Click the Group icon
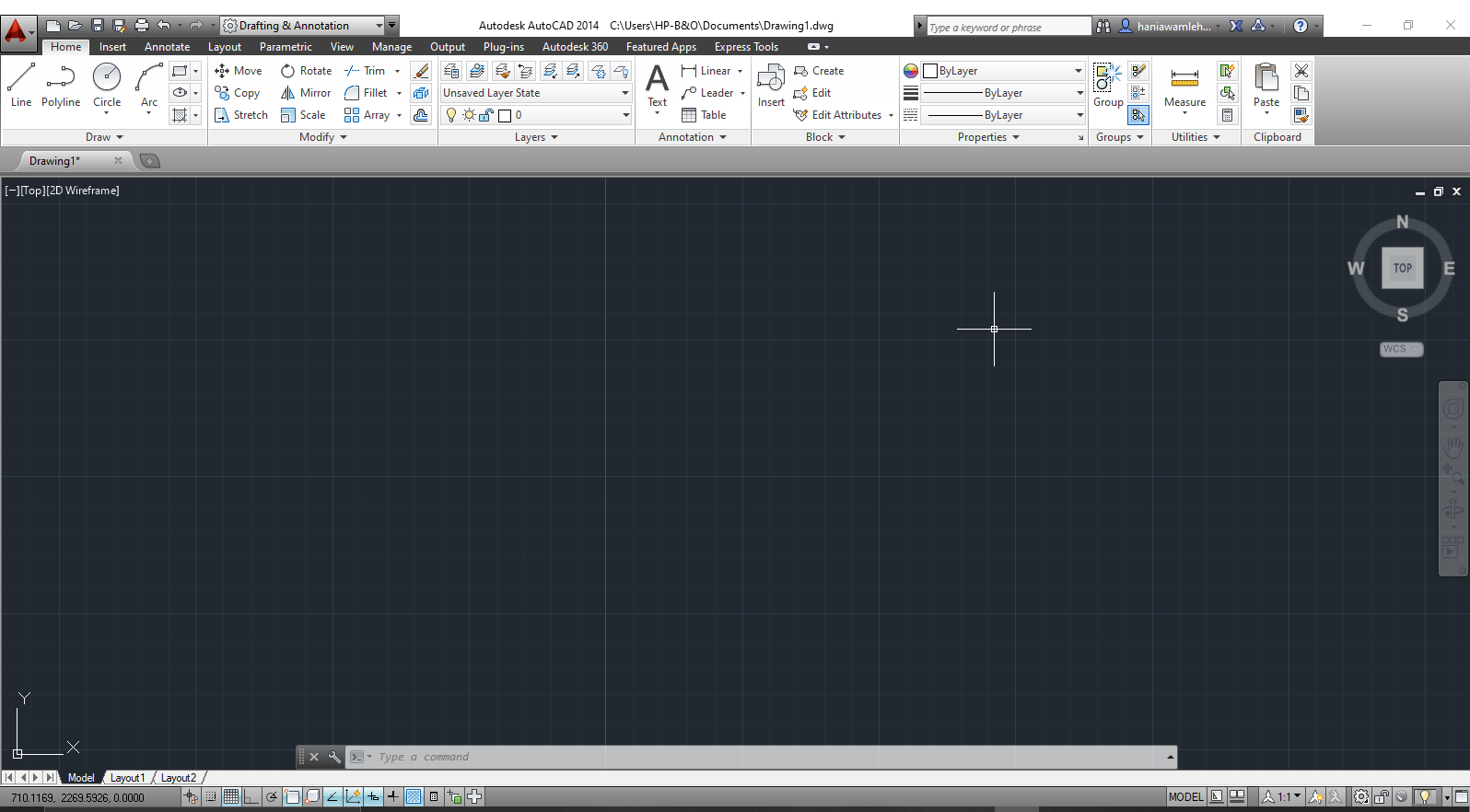The height and width of the screenshot is (812, 1470). tap(1108, 85)
